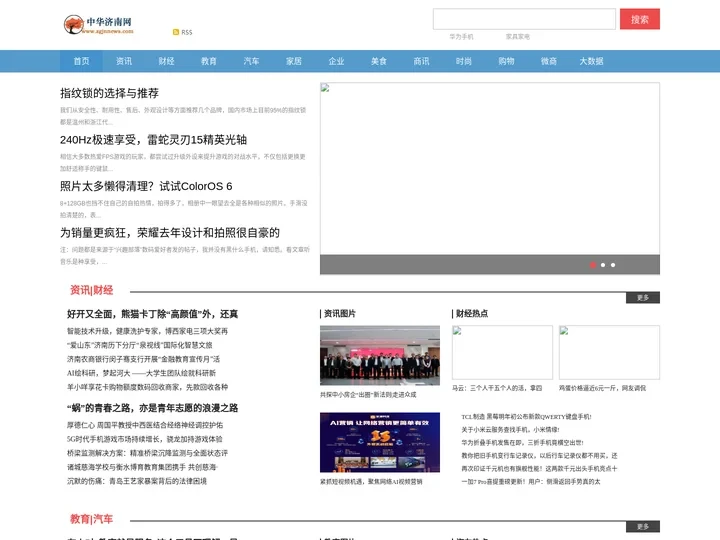Click broken image above 马云 caption
The width and height of the screenshot is (720, 540).
[x=502, y=353]
